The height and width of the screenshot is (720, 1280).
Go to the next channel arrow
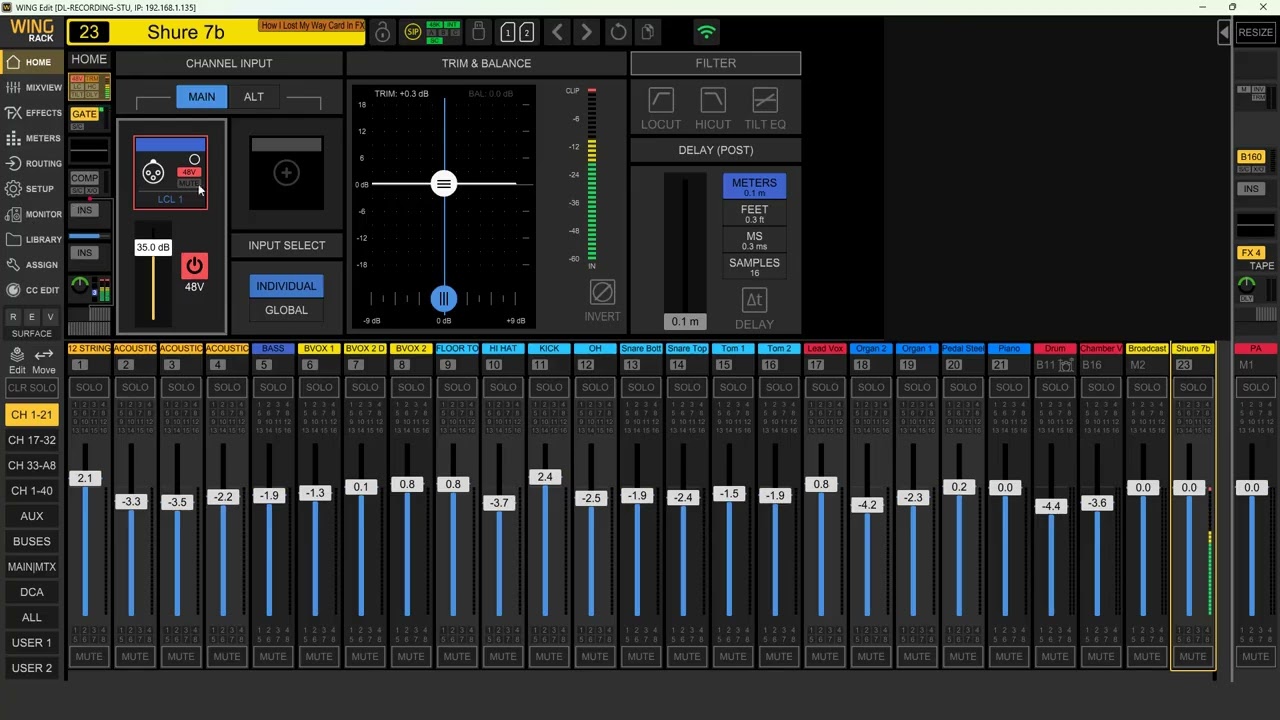pyautogui.click(x=587, y=33)
